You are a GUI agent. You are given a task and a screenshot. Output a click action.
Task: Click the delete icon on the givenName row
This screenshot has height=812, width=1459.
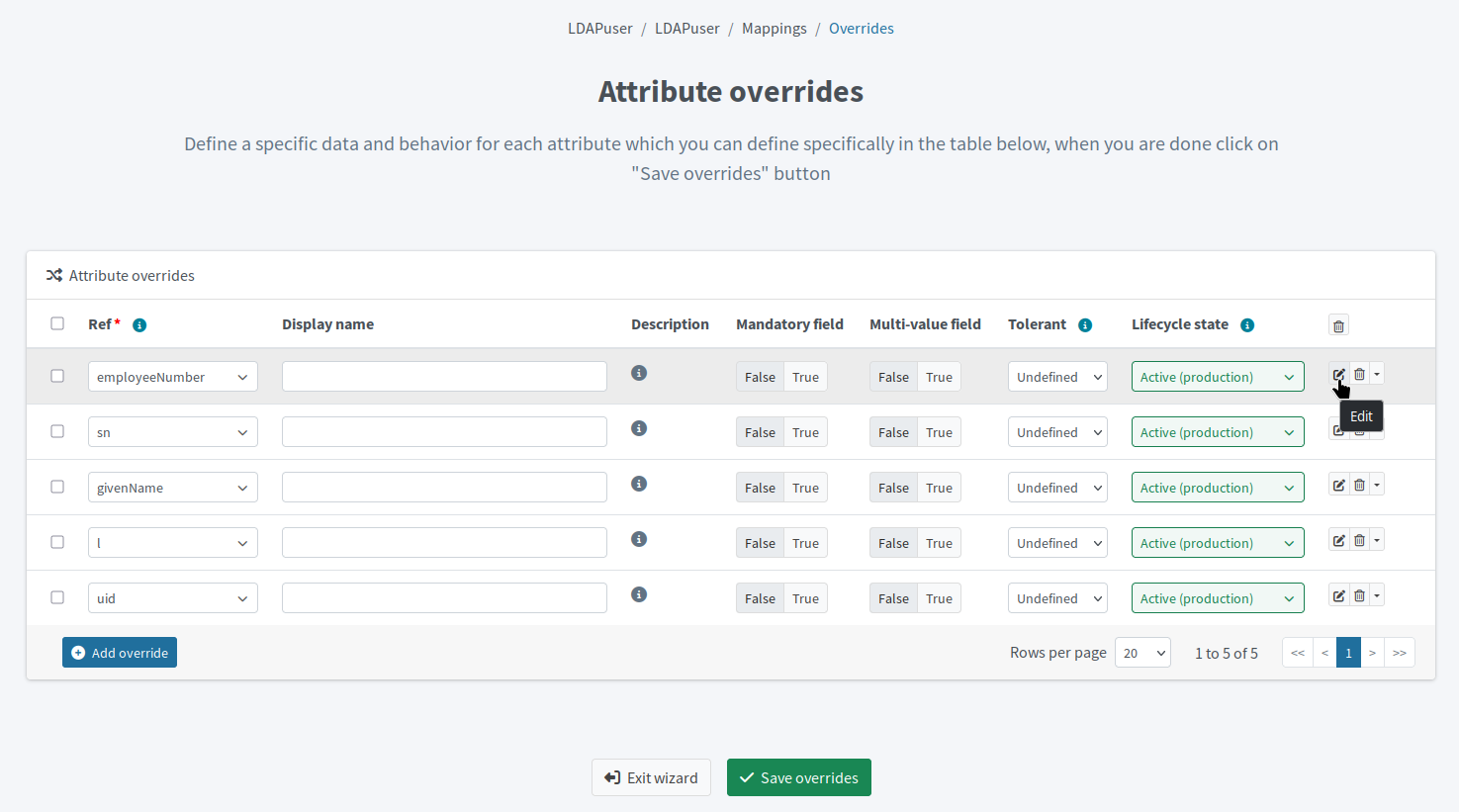click(x=1359, y=485)
